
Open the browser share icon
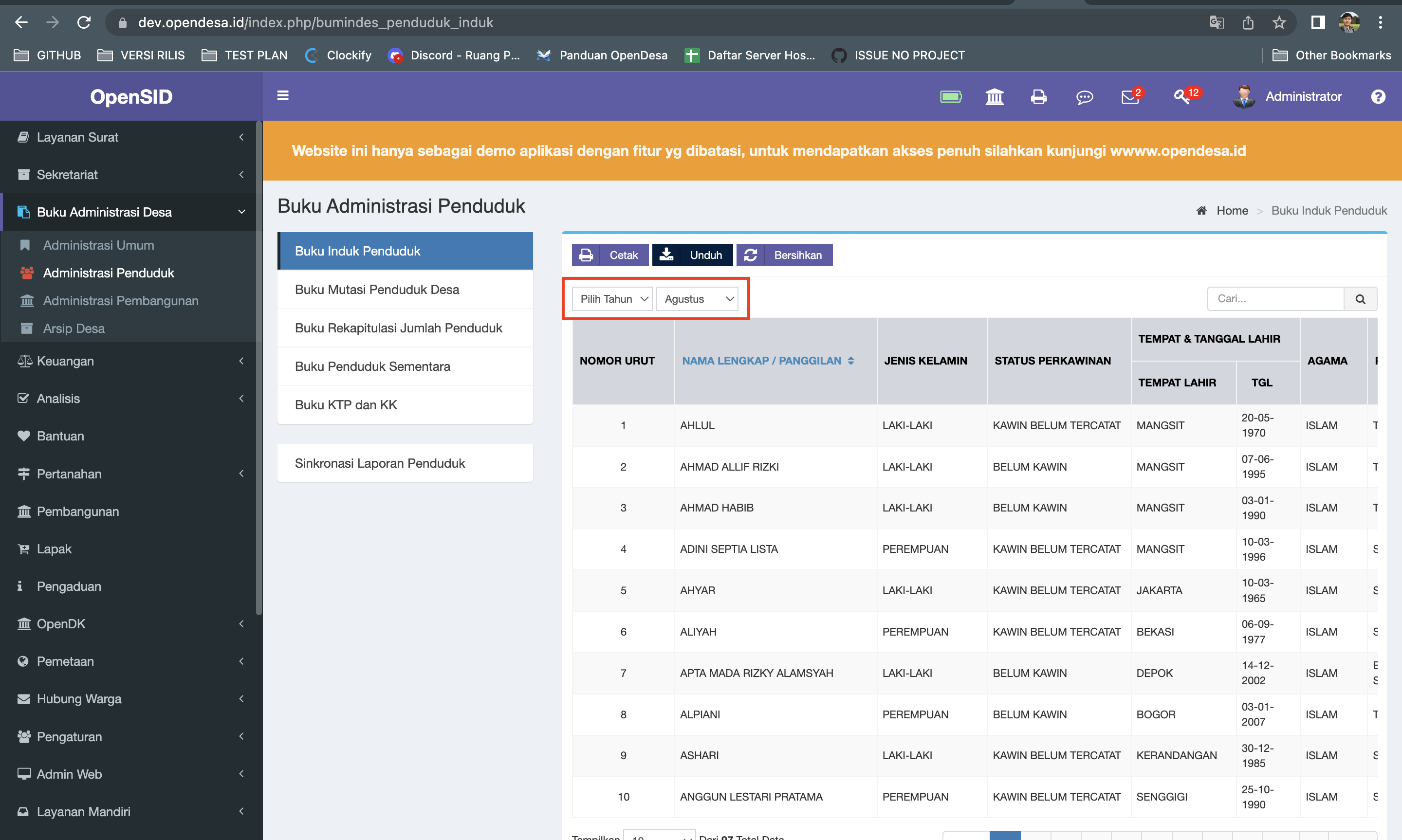[1248, 23]
